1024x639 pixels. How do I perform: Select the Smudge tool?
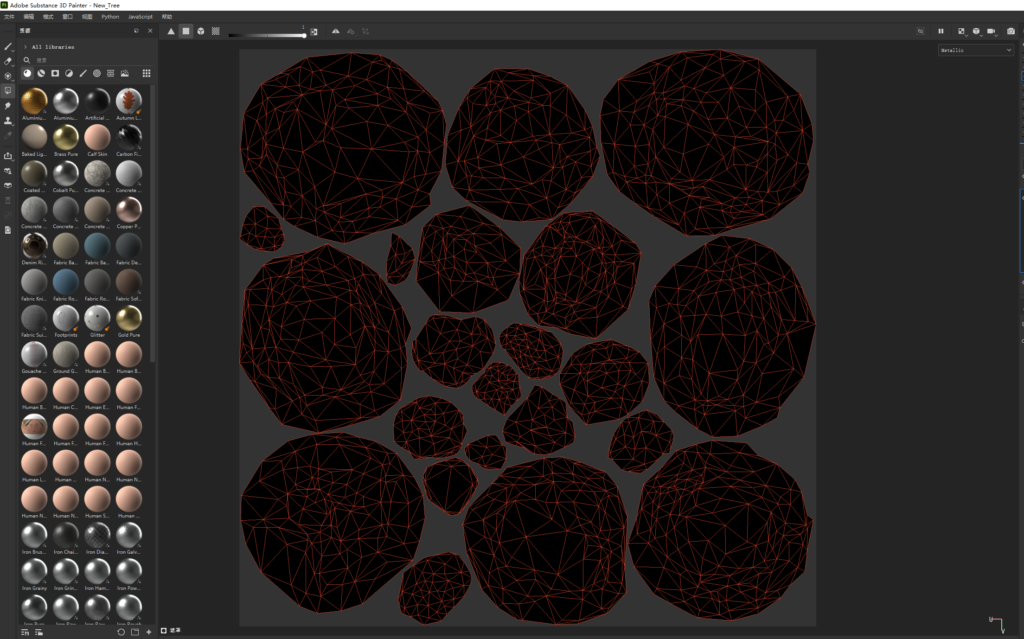point(8,105)
